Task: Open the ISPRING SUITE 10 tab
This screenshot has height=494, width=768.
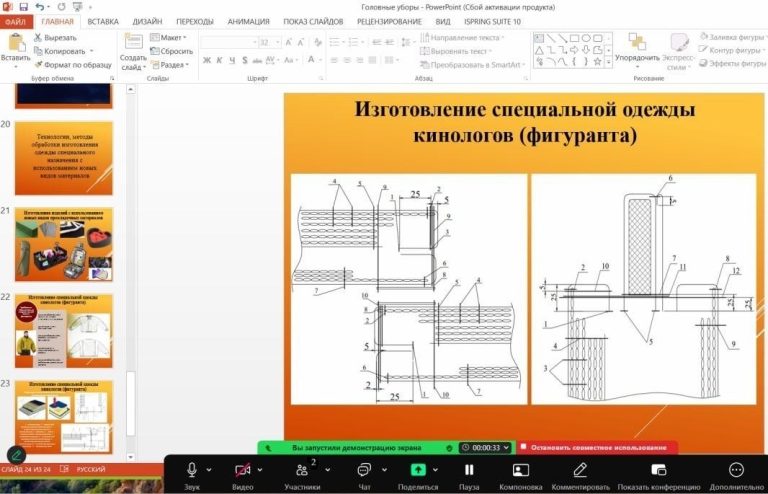Action: (x=492, y=22)
